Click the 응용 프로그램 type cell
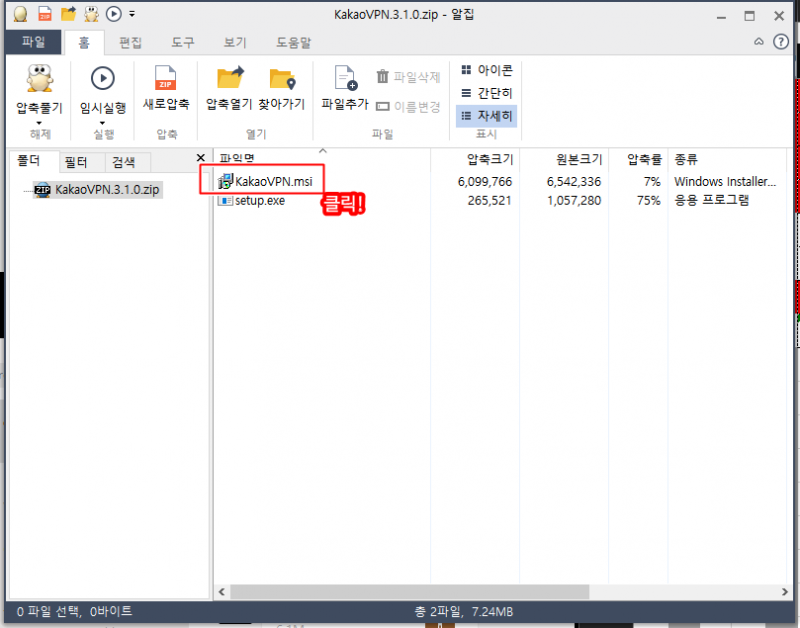This screenshot has width=800, height=628. (x=712, y=200)
